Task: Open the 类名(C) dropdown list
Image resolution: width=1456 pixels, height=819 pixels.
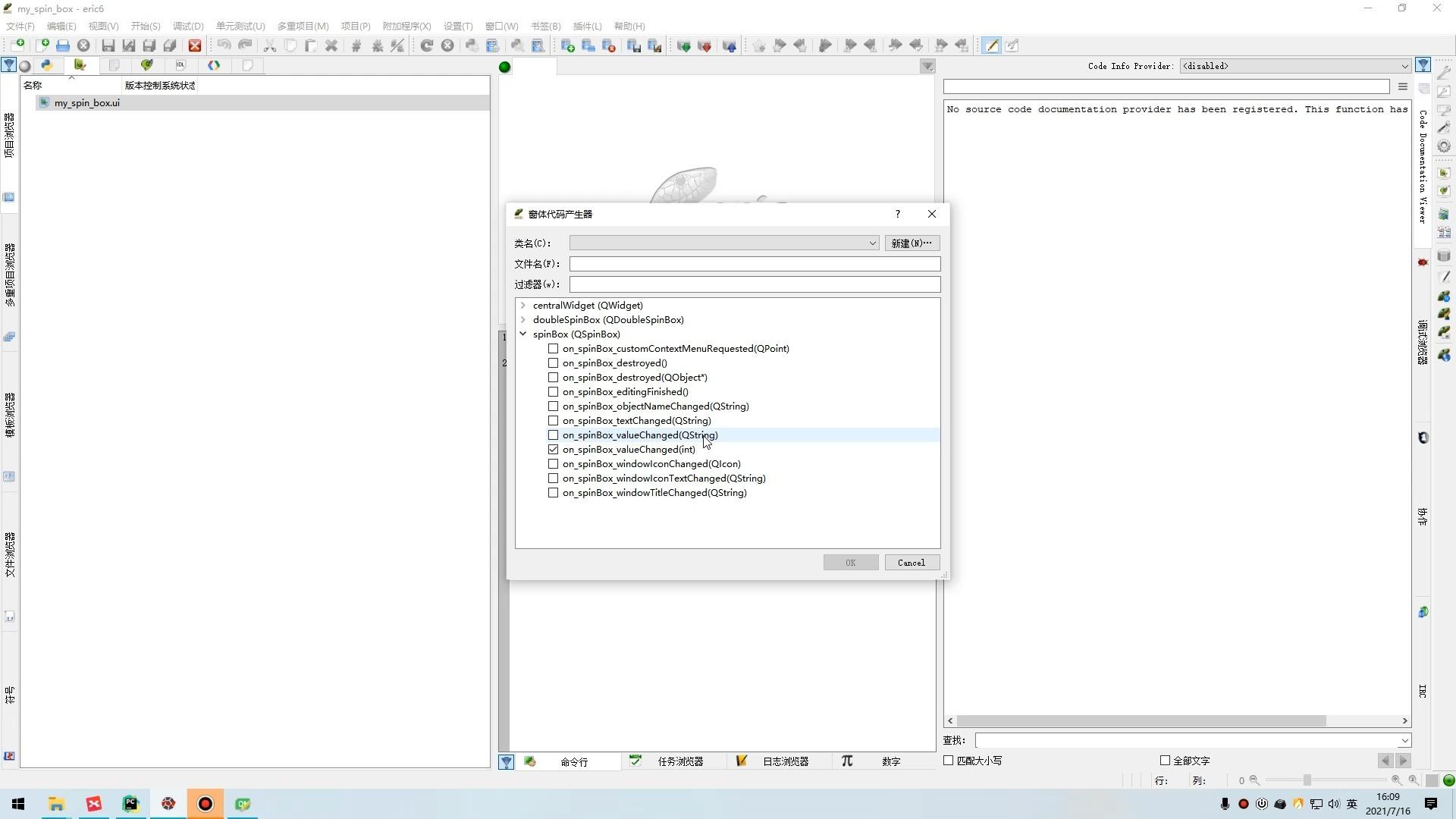Action: (x=872, y=243)
